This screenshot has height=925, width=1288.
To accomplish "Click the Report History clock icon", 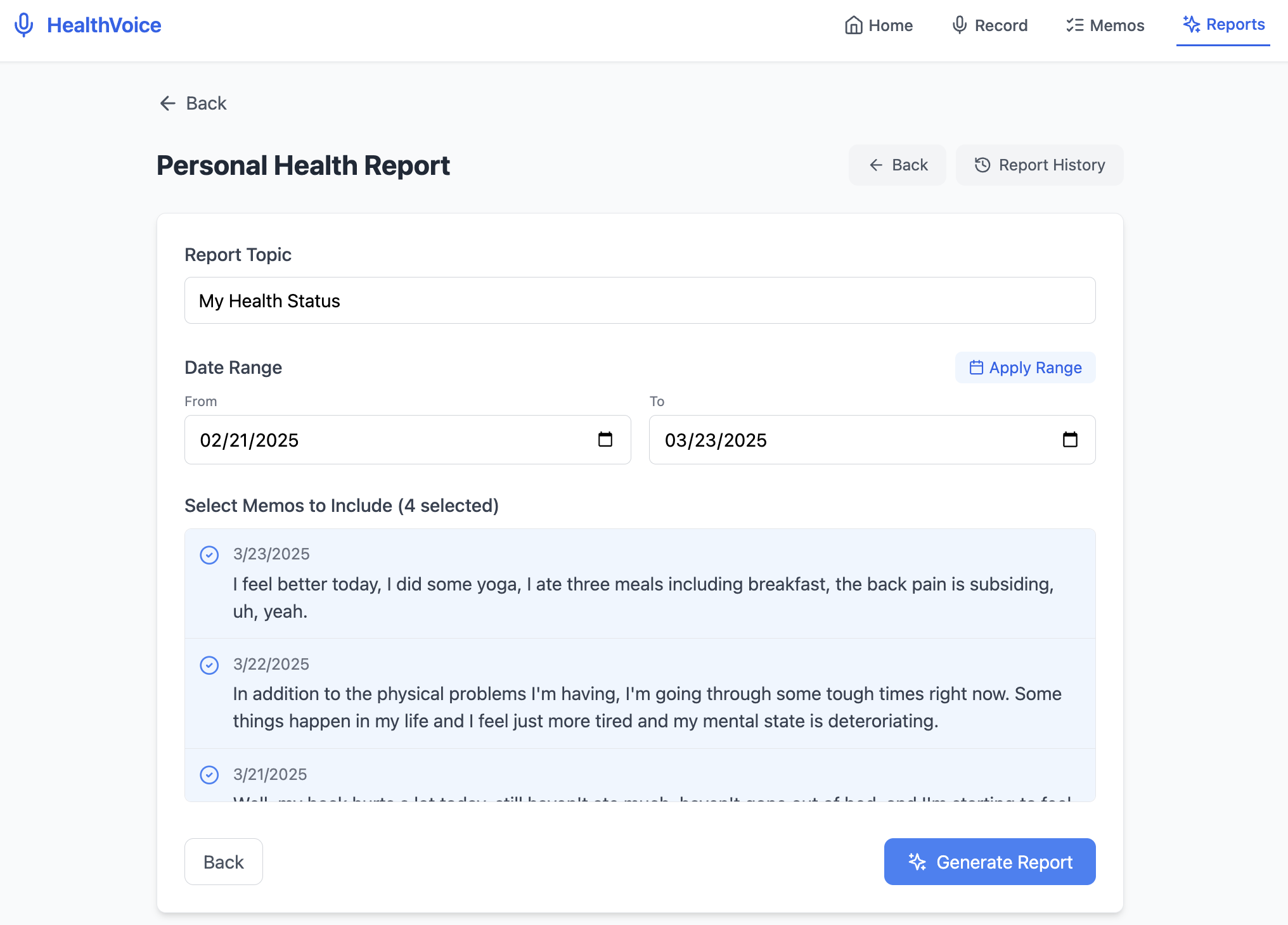I will pyautogui.click(x=982, y=165).
